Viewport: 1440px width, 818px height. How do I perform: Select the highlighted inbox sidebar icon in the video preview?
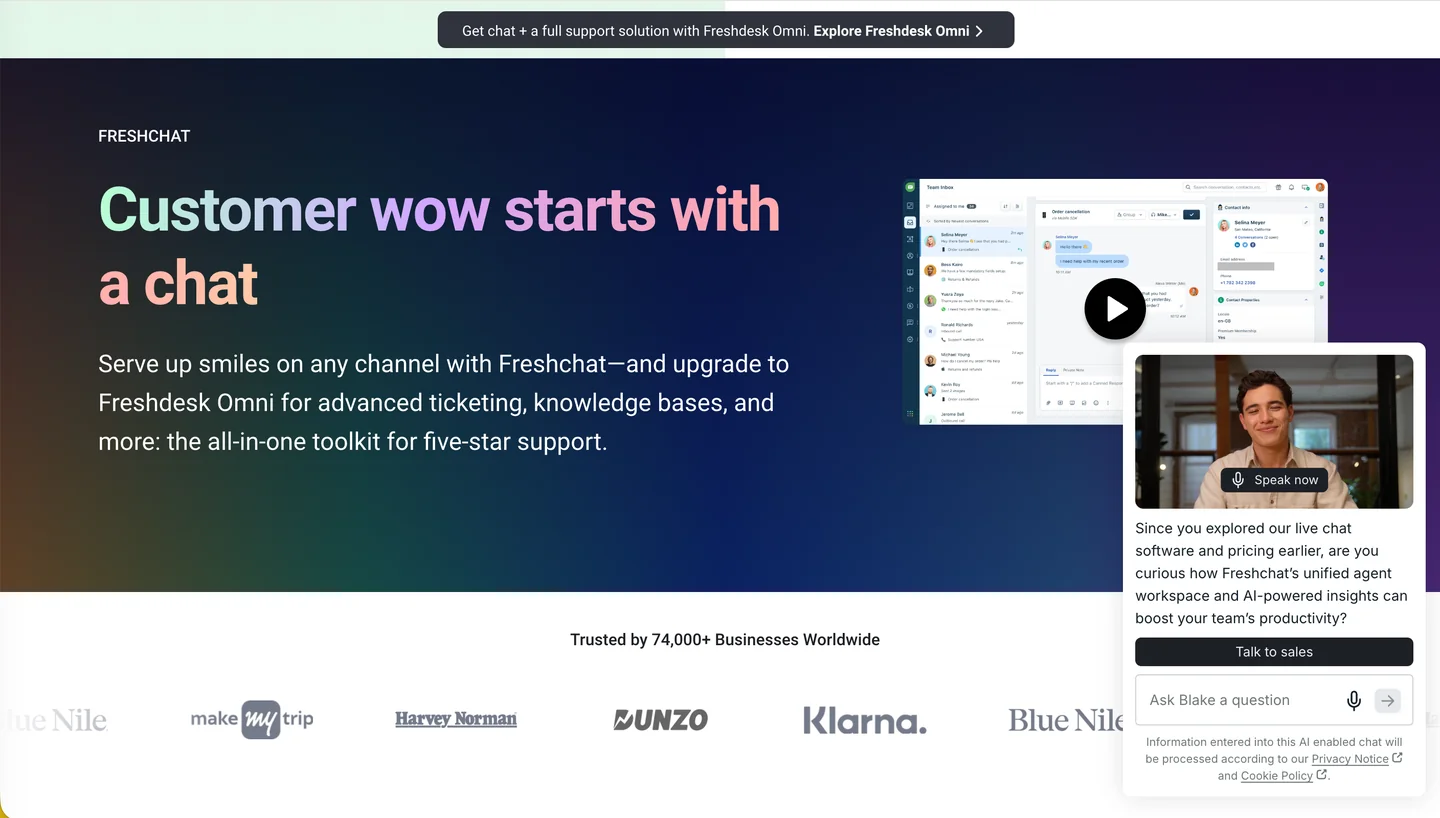(x=910, y=222)
